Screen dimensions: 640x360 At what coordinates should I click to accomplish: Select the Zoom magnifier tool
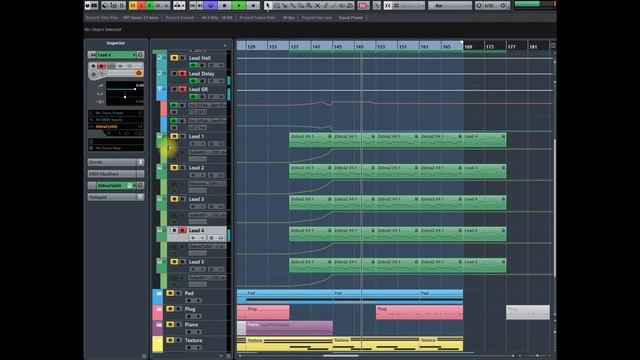[x=309, y=5]
